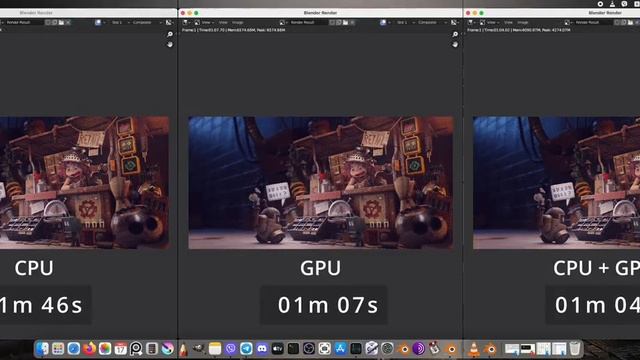Click the zoom magnifier icon in GPU window
The width and height of the screenshot is (640, 360).
click(455, 34)
